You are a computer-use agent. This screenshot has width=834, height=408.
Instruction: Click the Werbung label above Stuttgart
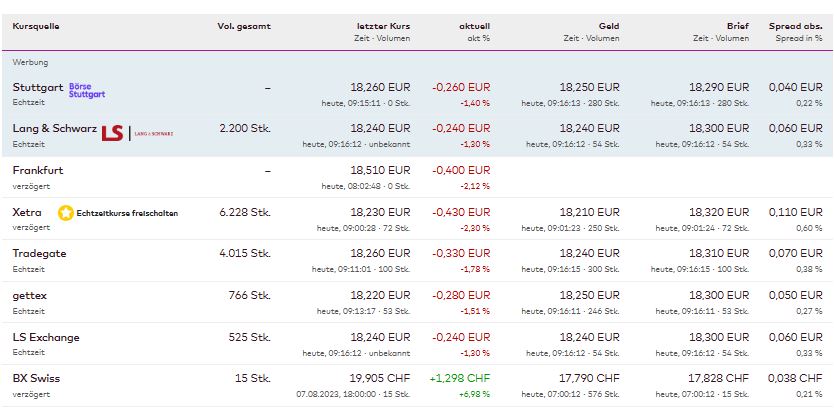[x=30, y=62]
